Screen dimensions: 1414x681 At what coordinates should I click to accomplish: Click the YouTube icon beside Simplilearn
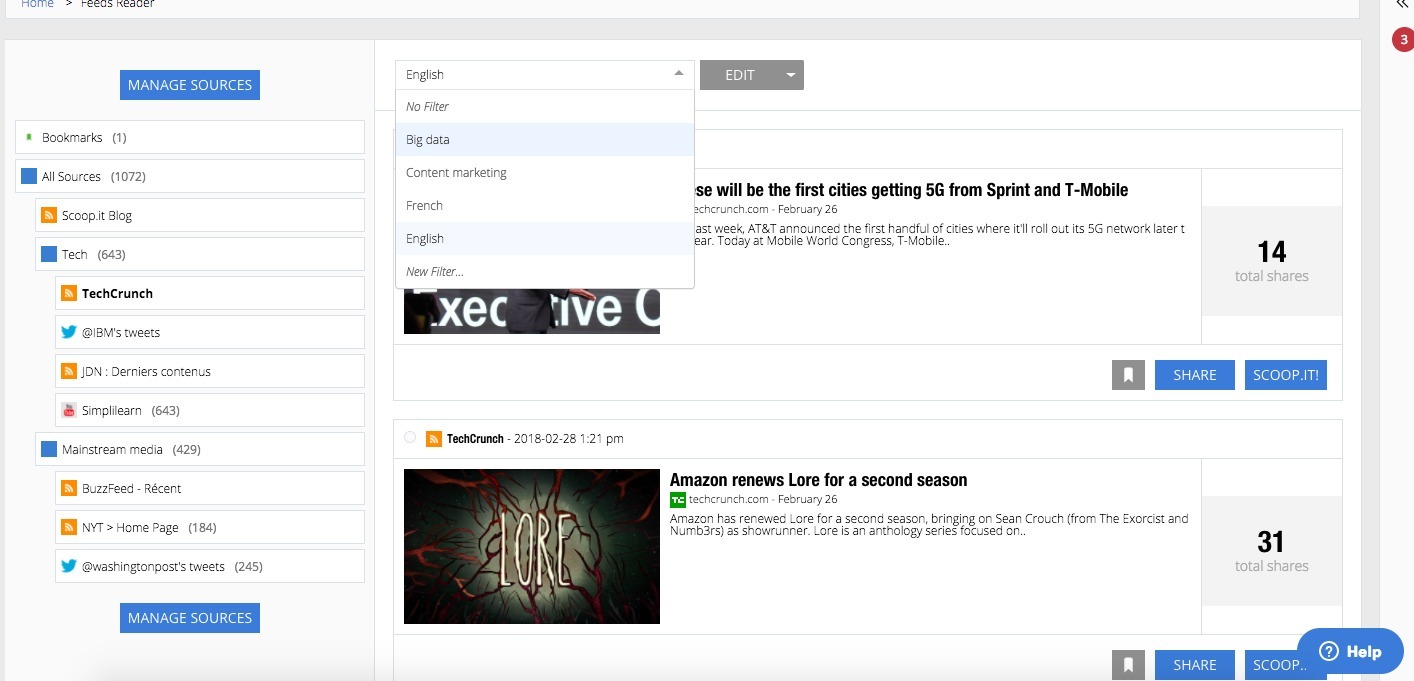point(69,410)
